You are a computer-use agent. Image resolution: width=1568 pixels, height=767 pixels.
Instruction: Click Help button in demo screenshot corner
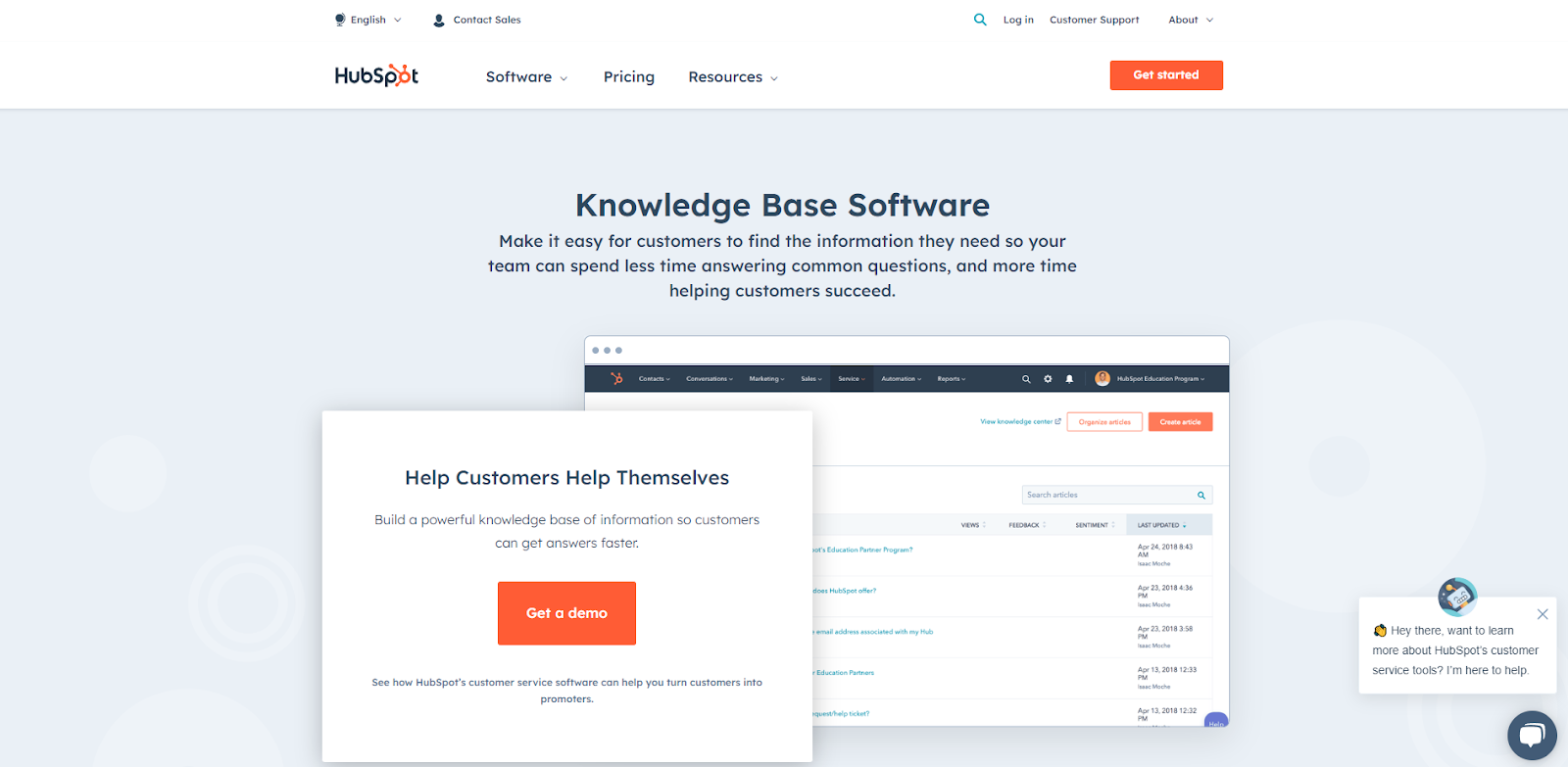[x=1216, y=721]
